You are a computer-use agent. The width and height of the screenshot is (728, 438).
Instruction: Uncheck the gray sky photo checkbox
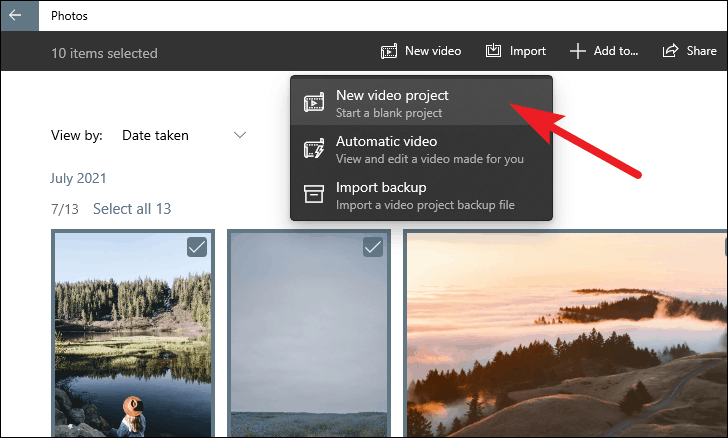[373, 247]
